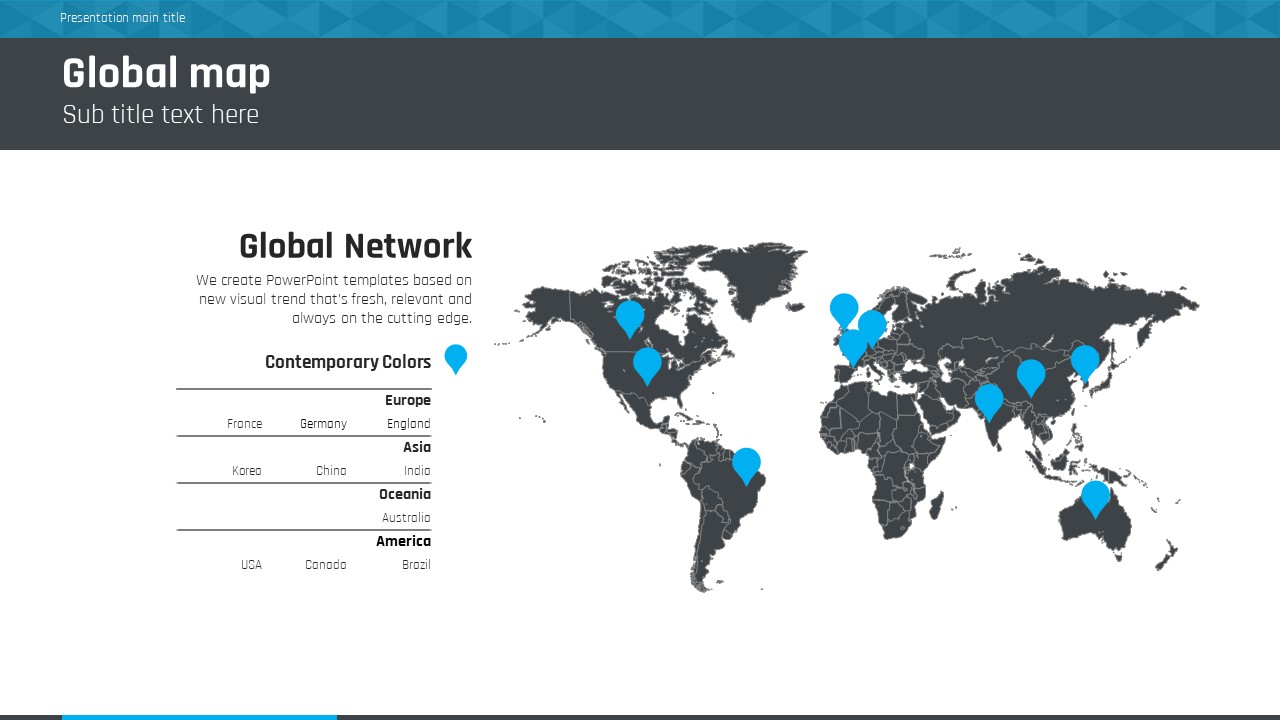This screenshot has height=720, width=1280.
Task: Click the blue progress bar segment at the bottom
Action: [199, 716]
